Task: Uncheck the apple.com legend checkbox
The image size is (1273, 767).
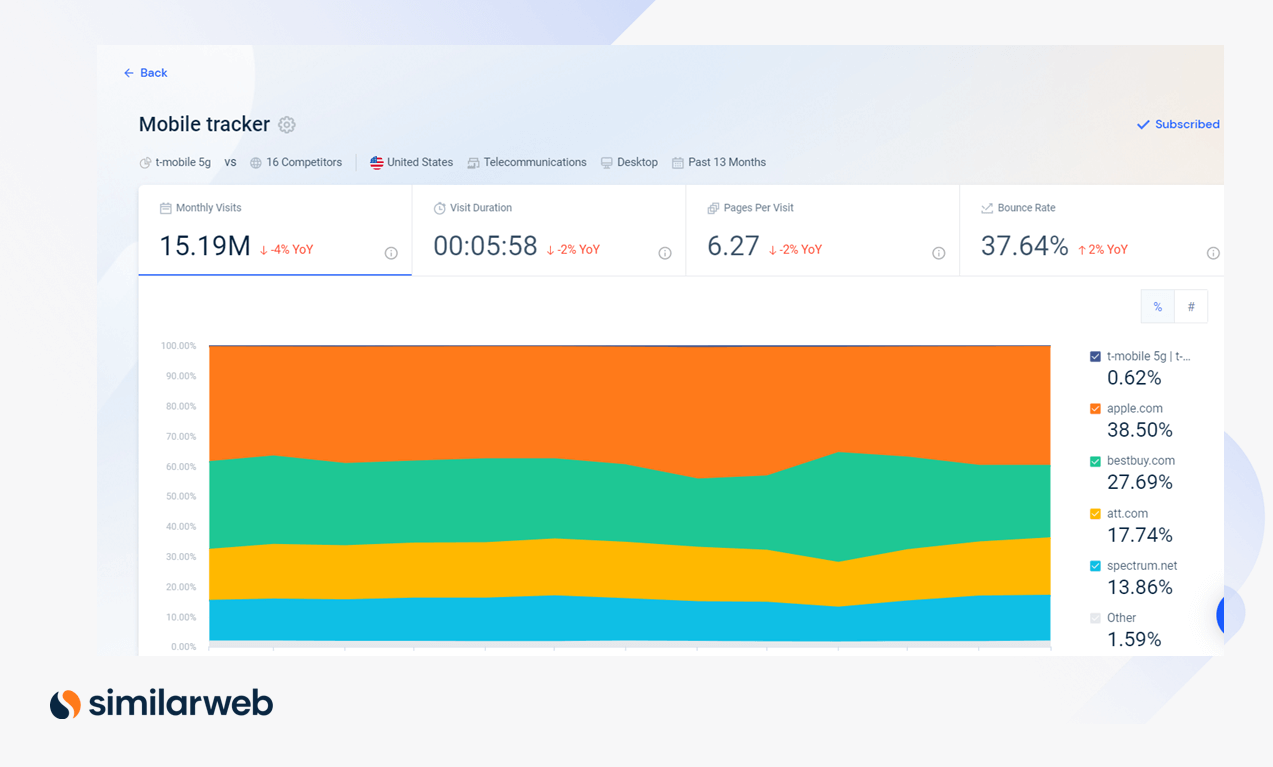Action: (1095, 409)
